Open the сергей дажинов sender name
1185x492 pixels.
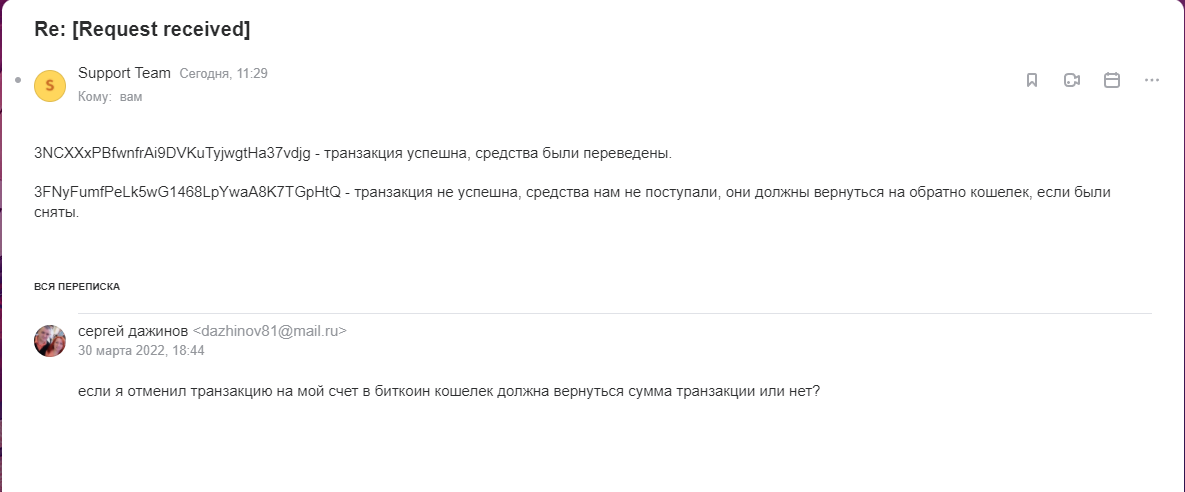point(132,331)
